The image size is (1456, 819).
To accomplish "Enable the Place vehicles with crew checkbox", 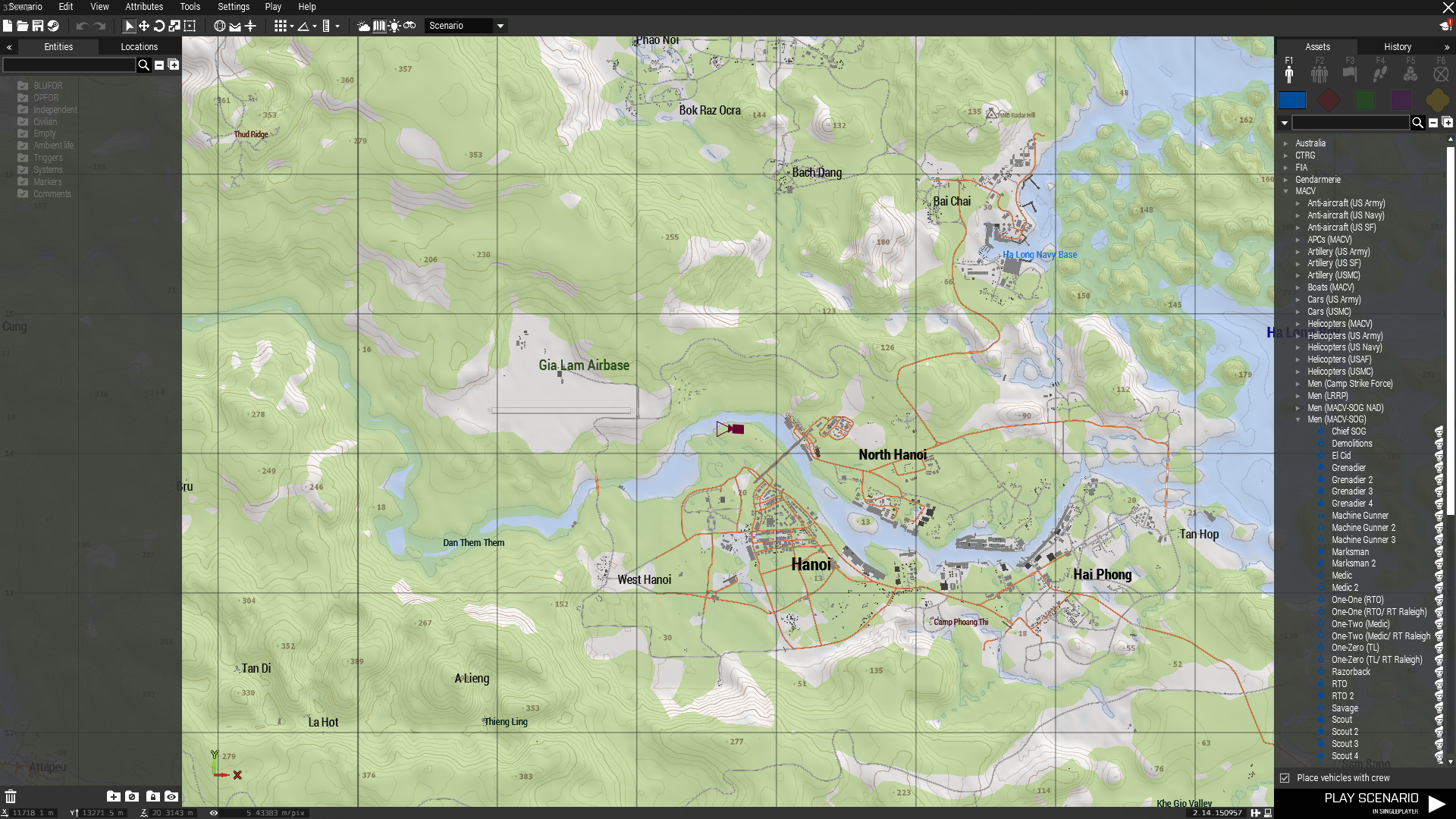I will (1285, 778).
